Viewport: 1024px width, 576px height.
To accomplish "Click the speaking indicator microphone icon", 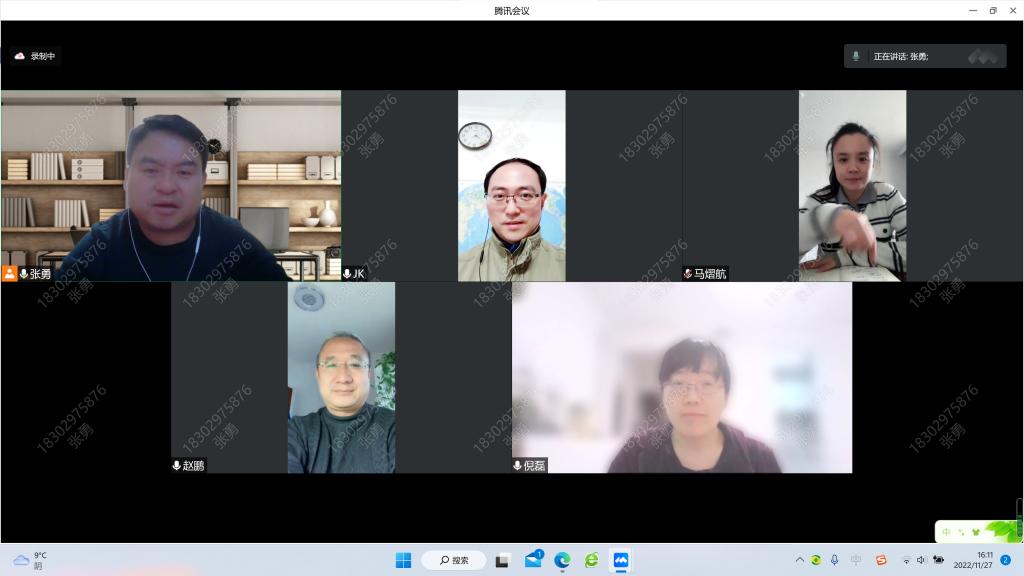I will point(856,56).
